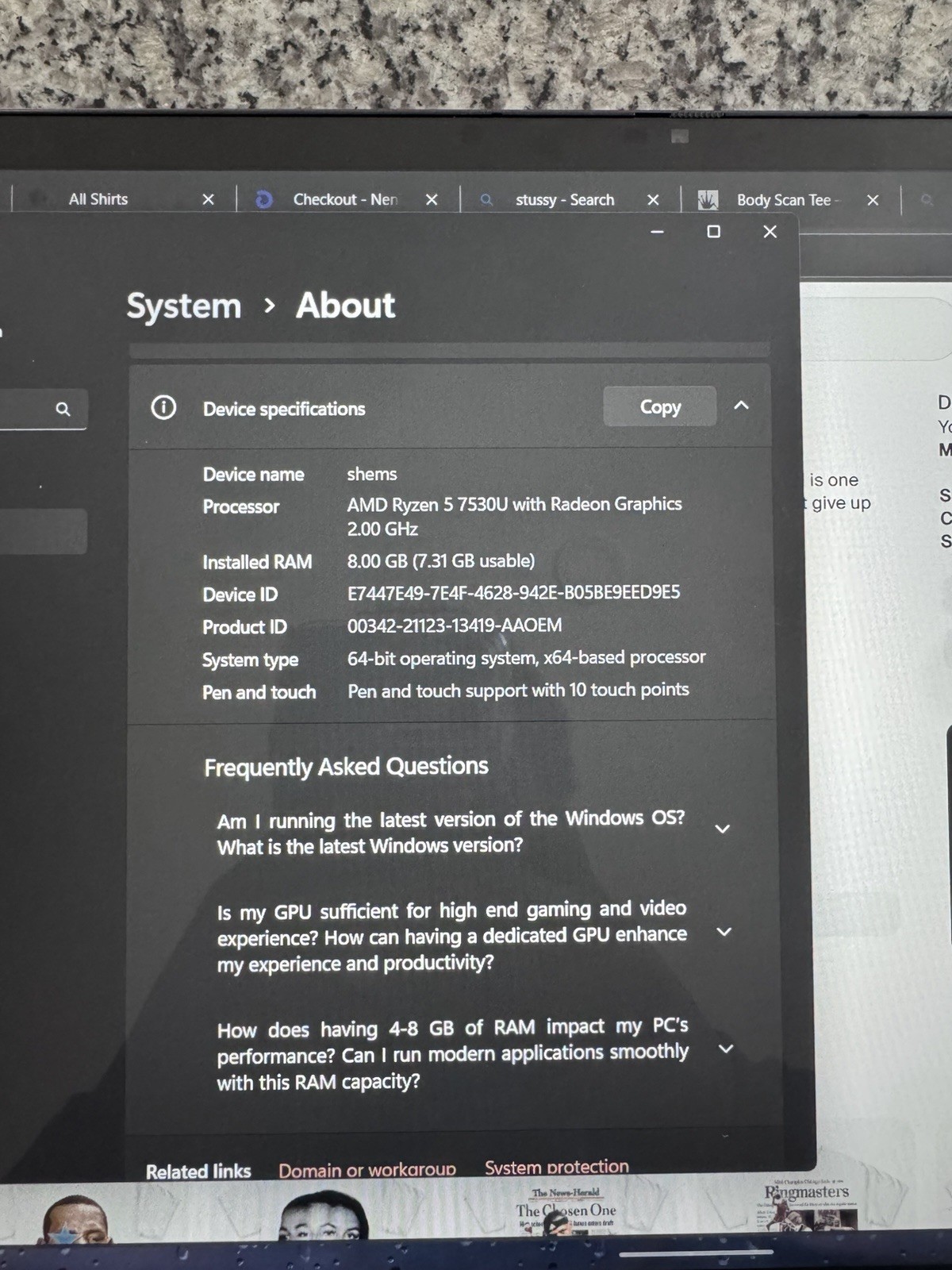952x1270 pixels.
Task: Close the All Shirts browser tab
Action: [x=208, y=200]
